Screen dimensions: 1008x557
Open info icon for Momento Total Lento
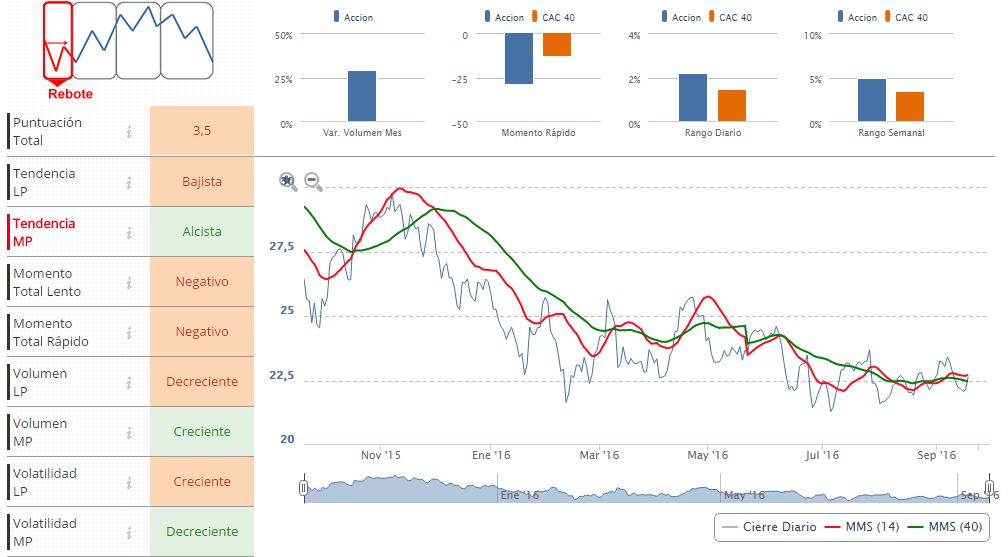point(129,282)
